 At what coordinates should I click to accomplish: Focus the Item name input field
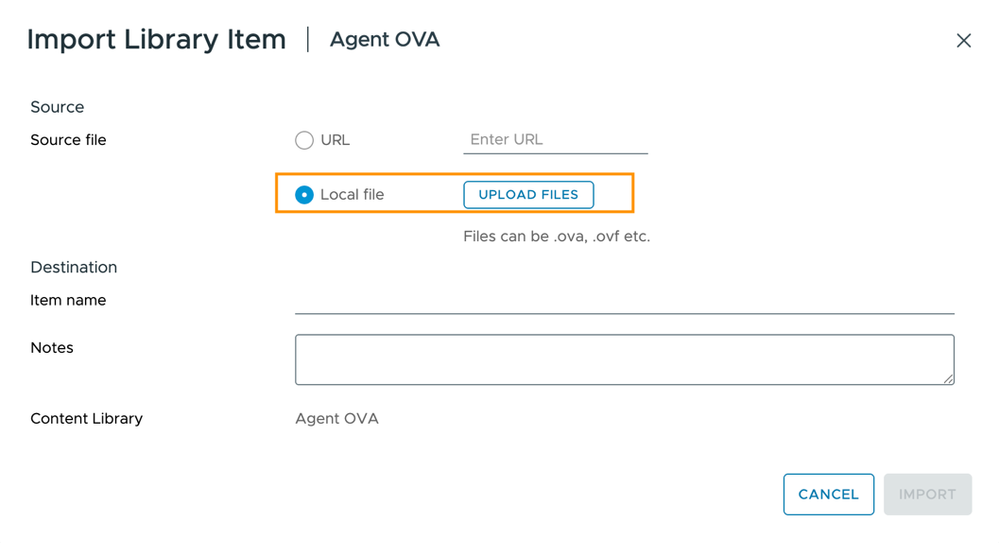[624, 300]
